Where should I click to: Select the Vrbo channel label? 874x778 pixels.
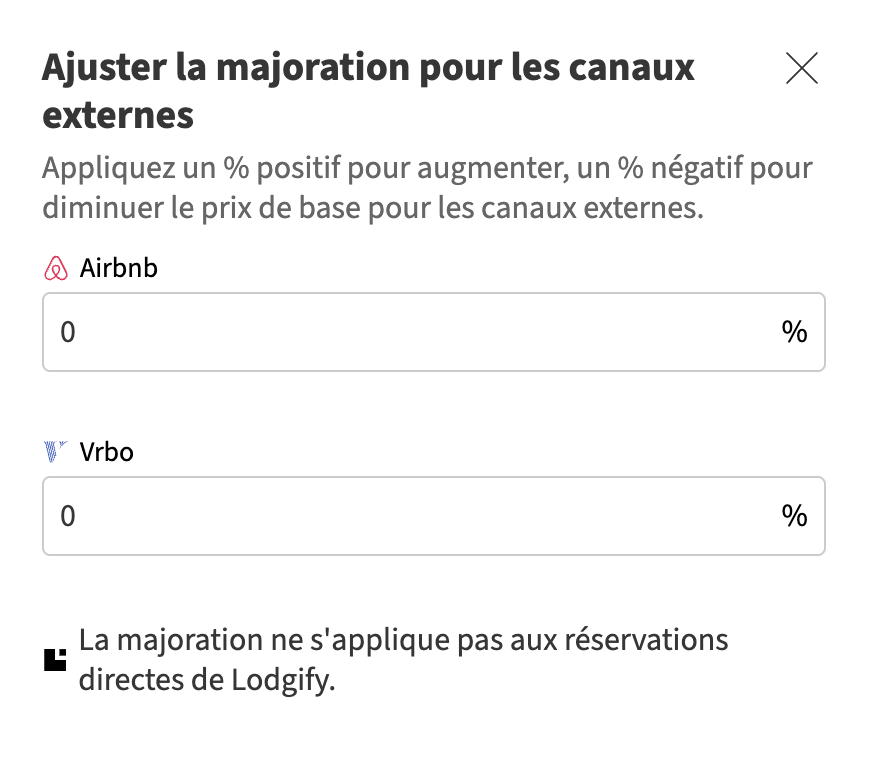coord(106,452)
